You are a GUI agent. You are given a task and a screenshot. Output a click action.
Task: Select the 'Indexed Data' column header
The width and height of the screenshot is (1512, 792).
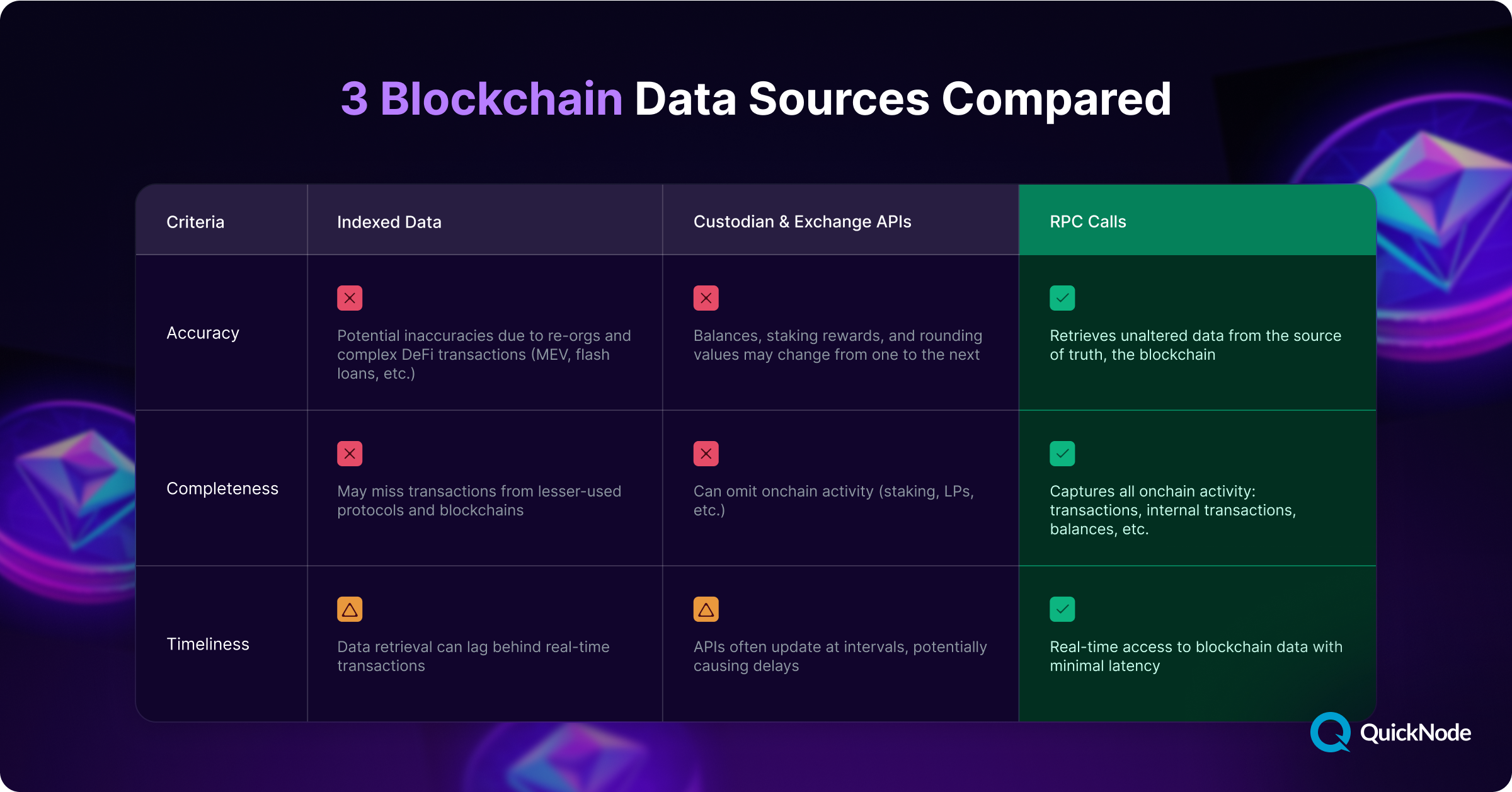coord(389,222)
